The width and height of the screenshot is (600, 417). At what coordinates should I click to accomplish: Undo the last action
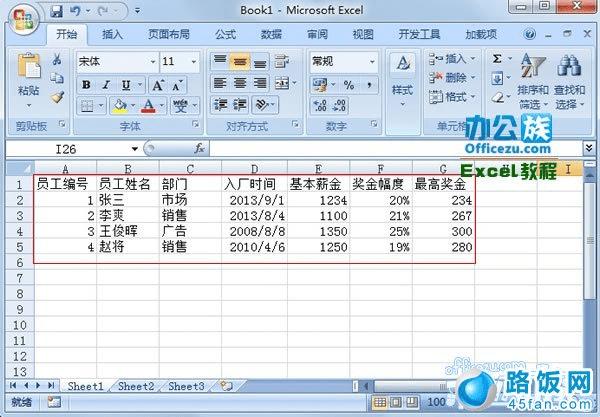pos(75,11)
